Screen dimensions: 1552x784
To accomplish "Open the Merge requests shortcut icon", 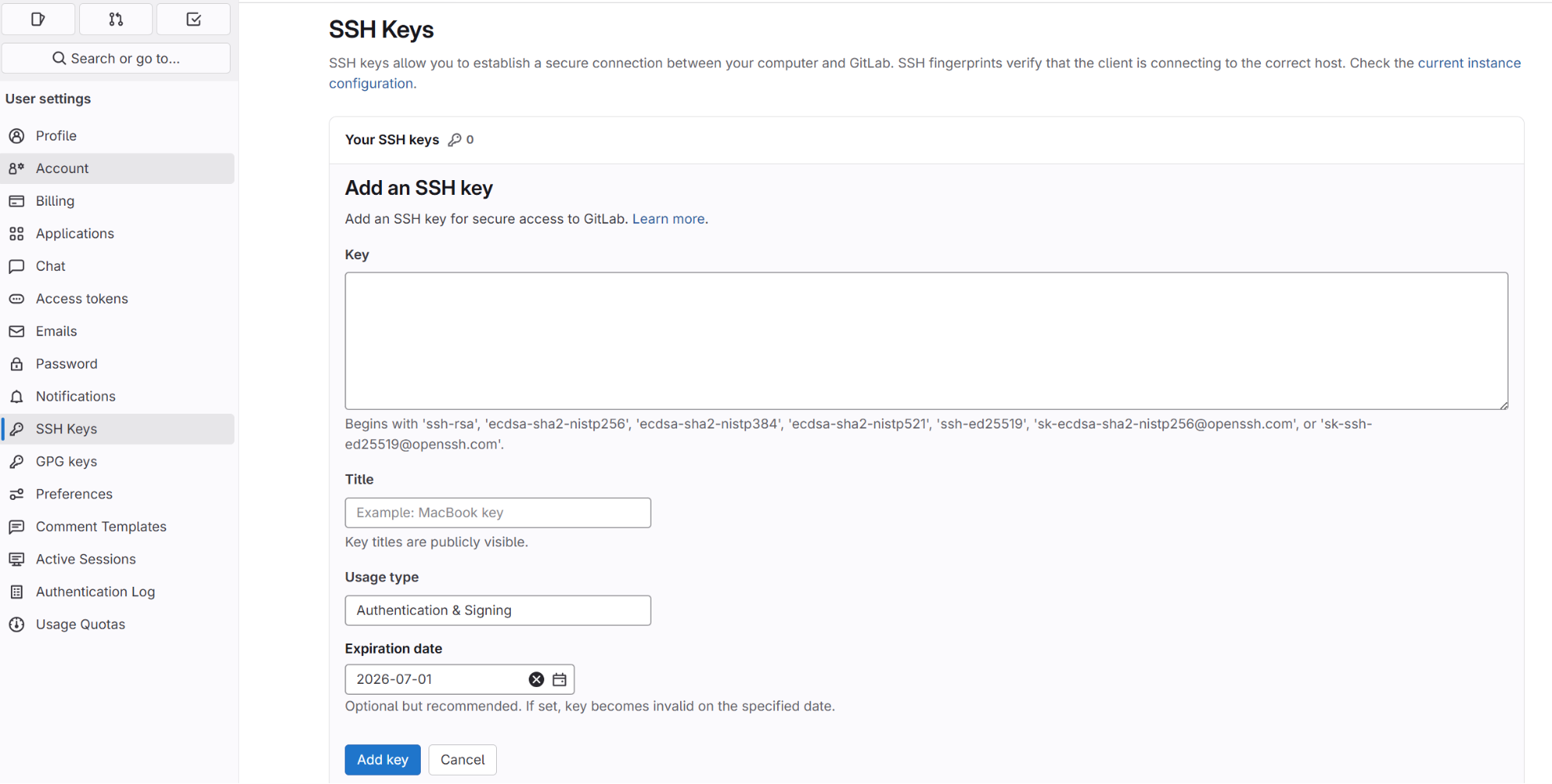I will point(116,19).
